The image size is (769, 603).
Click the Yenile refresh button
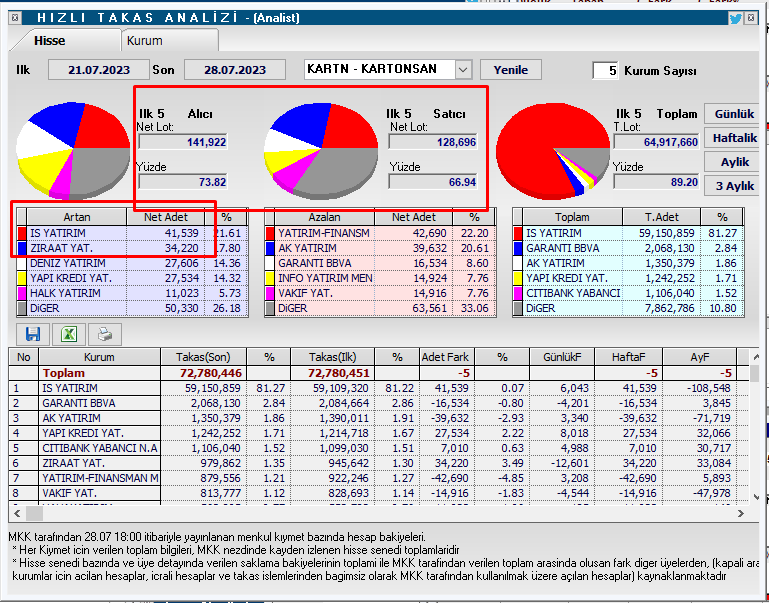tap(511, 70)
